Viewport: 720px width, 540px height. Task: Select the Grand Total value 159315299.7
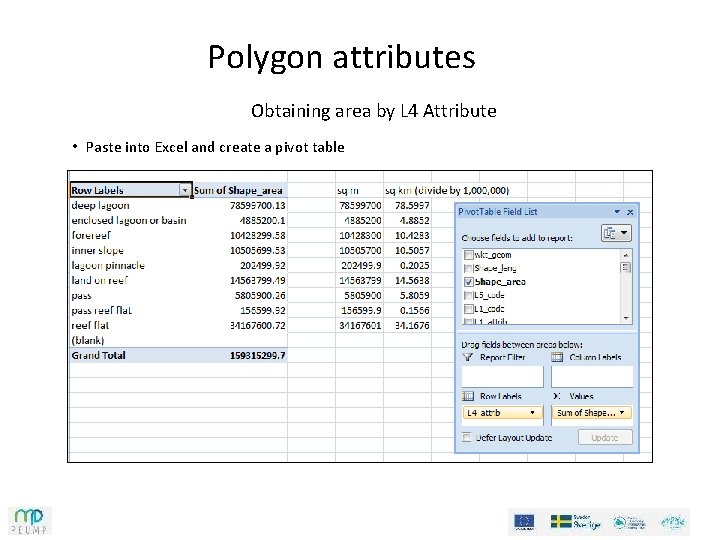(x=240, y=355)
